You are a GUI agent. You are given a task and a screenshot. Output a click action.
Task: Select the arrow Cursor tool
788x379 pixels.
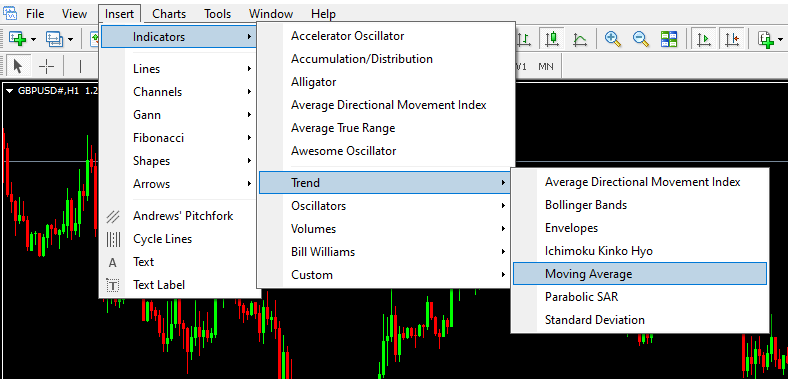point(18,66)
